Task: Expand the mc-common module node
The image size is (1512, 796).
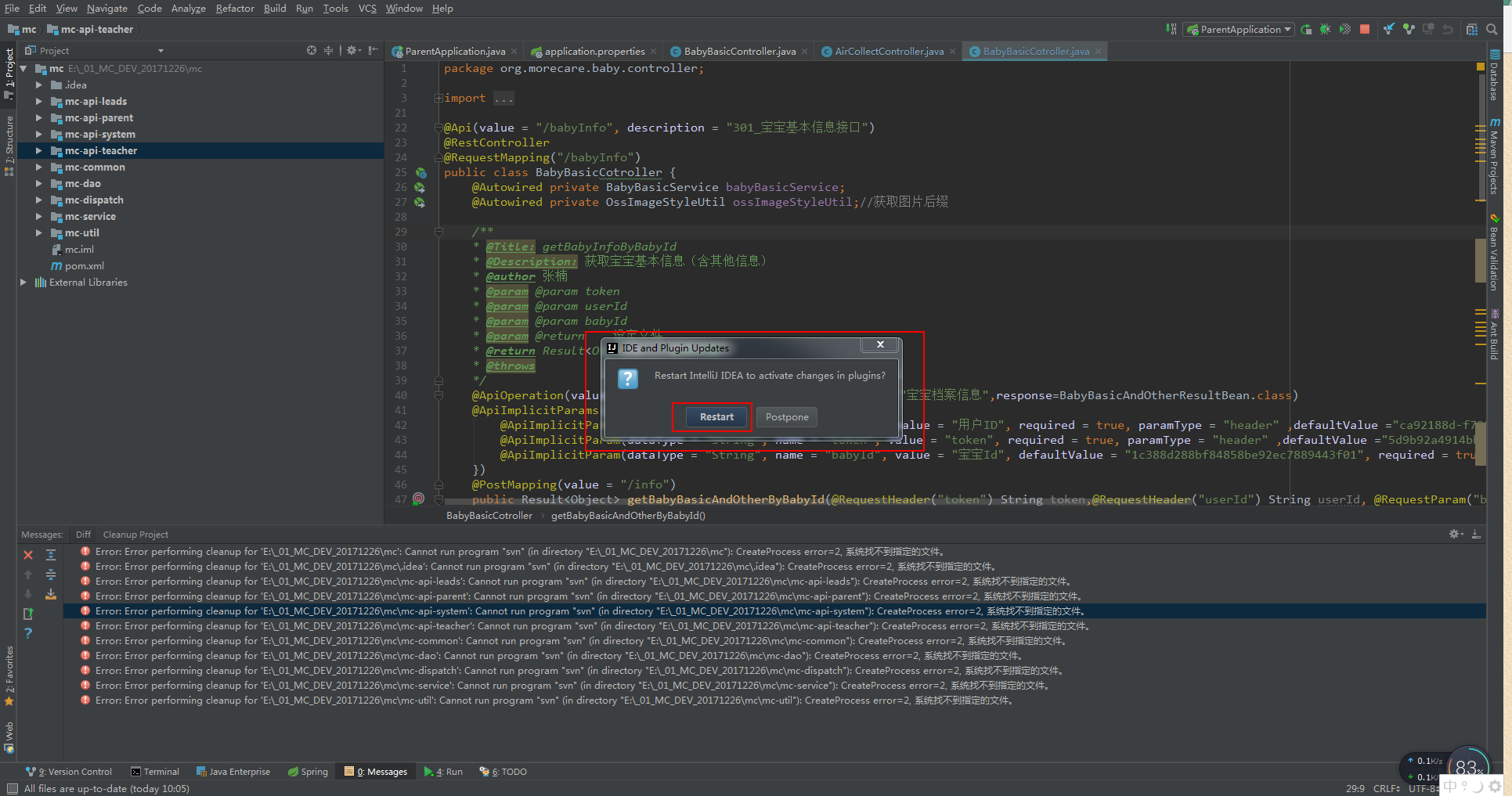Action: [x=38, y=167]
